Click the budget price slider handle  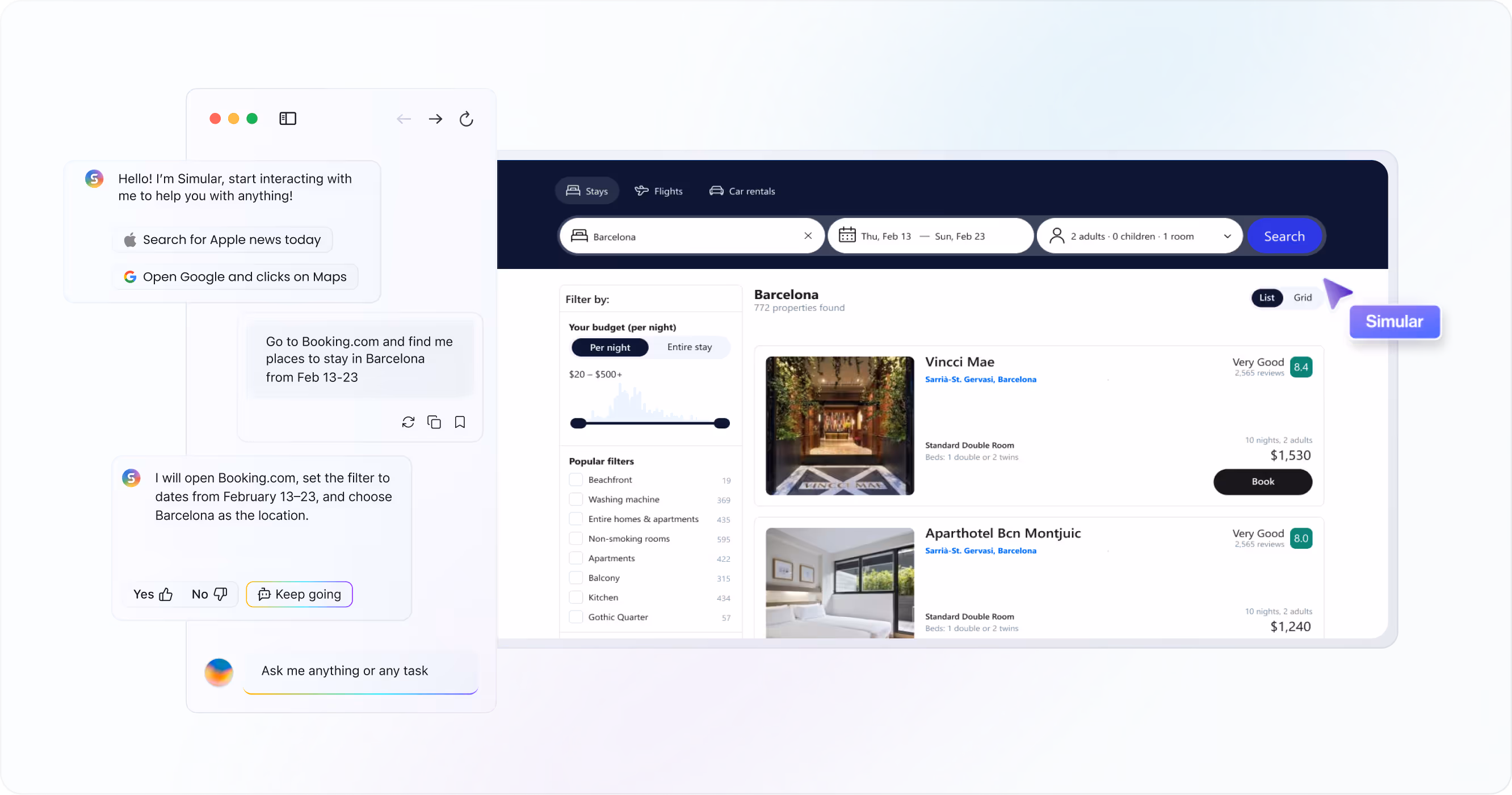pyautogui.click(x=579, y=422)
